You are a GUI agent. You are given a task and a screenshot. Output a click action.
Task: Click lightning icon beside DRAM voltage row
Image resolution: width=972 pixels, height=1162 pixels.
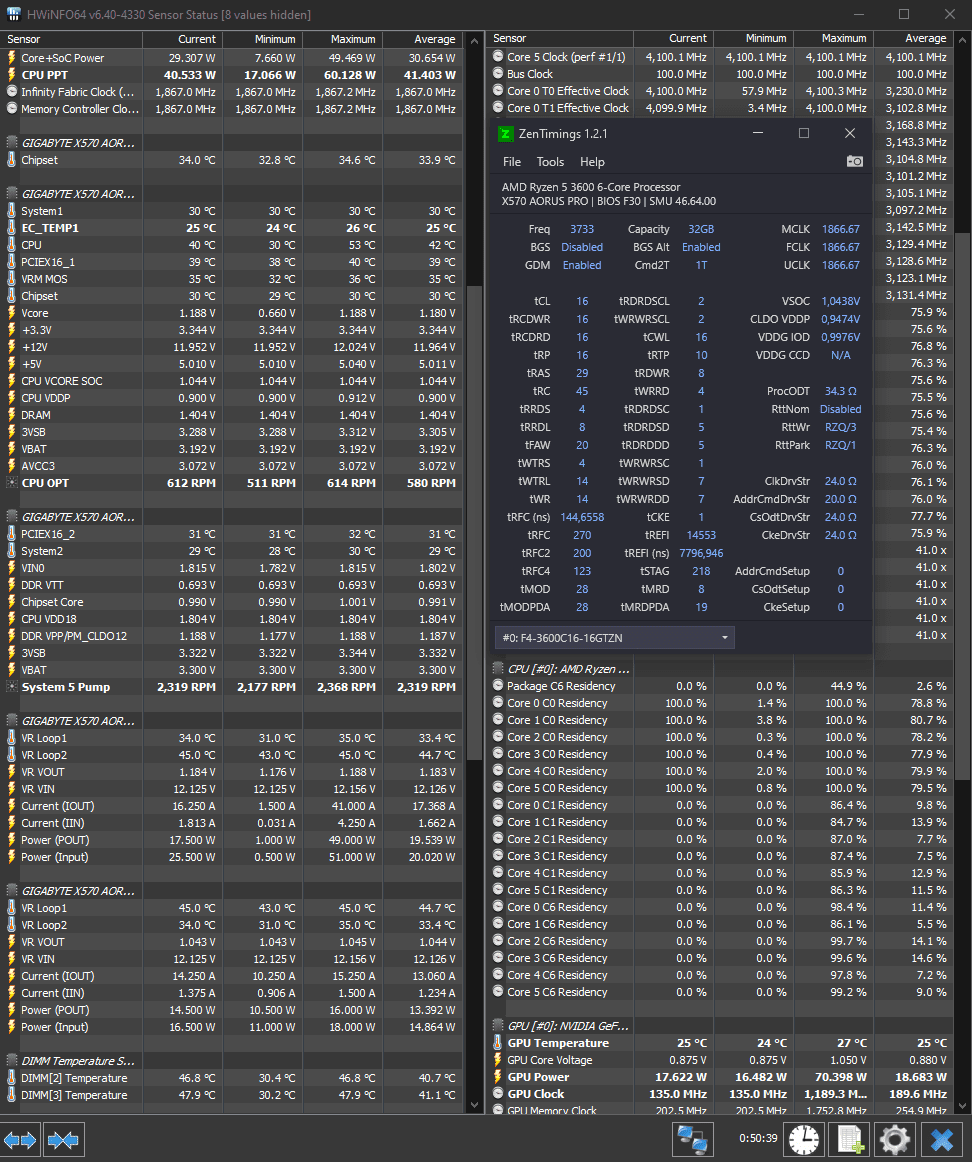11,415
